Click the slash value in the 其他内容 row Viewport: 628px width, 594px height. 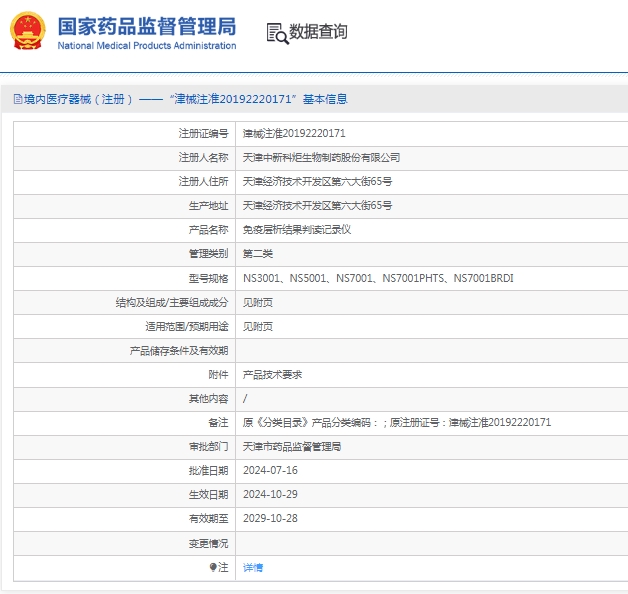click(245, 399)
